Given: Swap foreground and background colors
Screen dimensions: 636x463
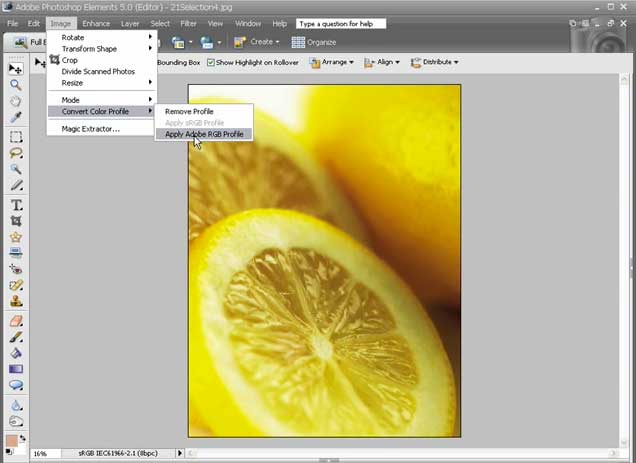Looking at the screenshot, I should [23, 438].
